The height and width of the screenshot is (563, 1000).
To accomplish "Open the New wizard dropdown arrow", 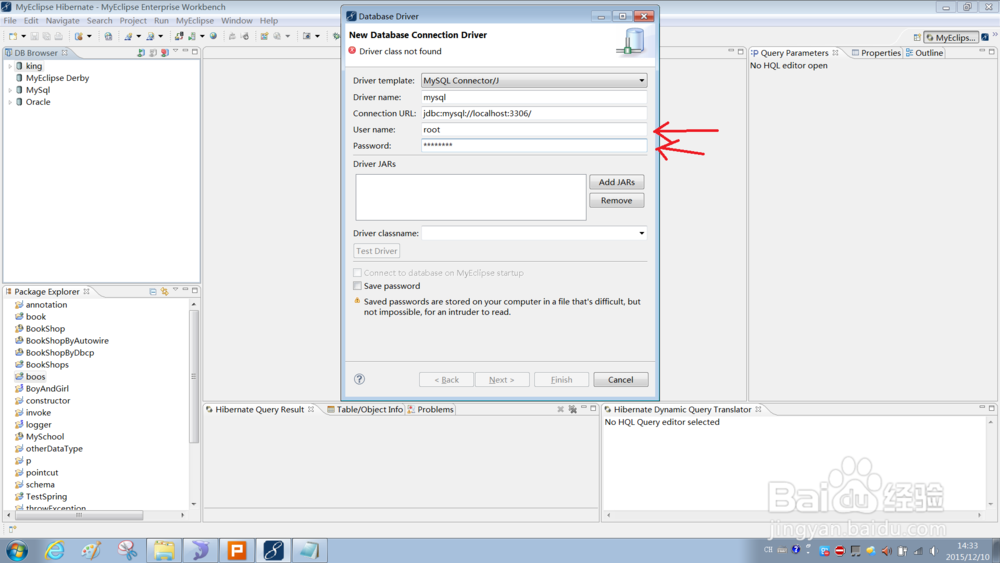I will [x=24, y=36].
